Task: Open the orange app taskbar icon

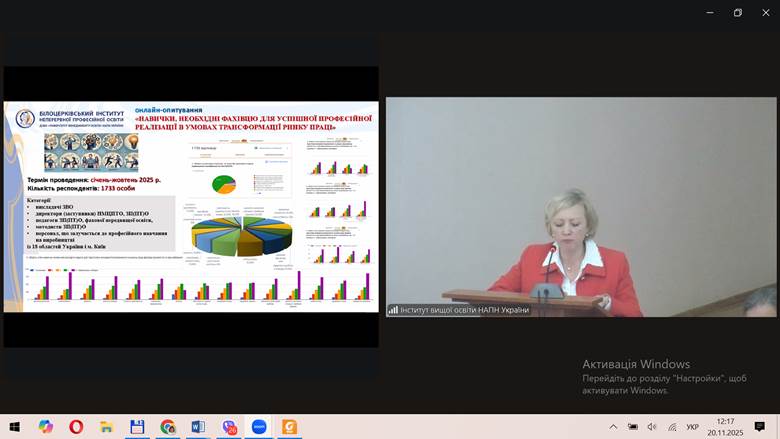Action: (x=289, y=427)
